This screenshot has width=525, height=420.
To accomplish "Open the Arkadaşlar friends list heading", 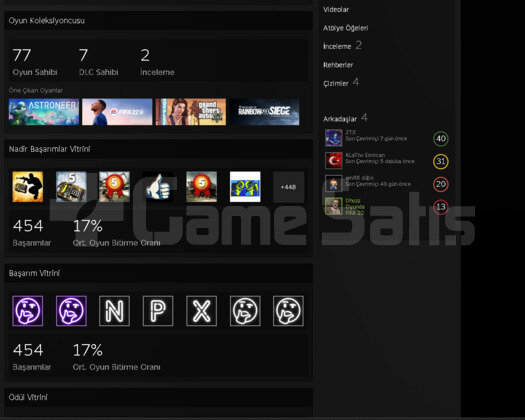I will [x=345, y=118].
